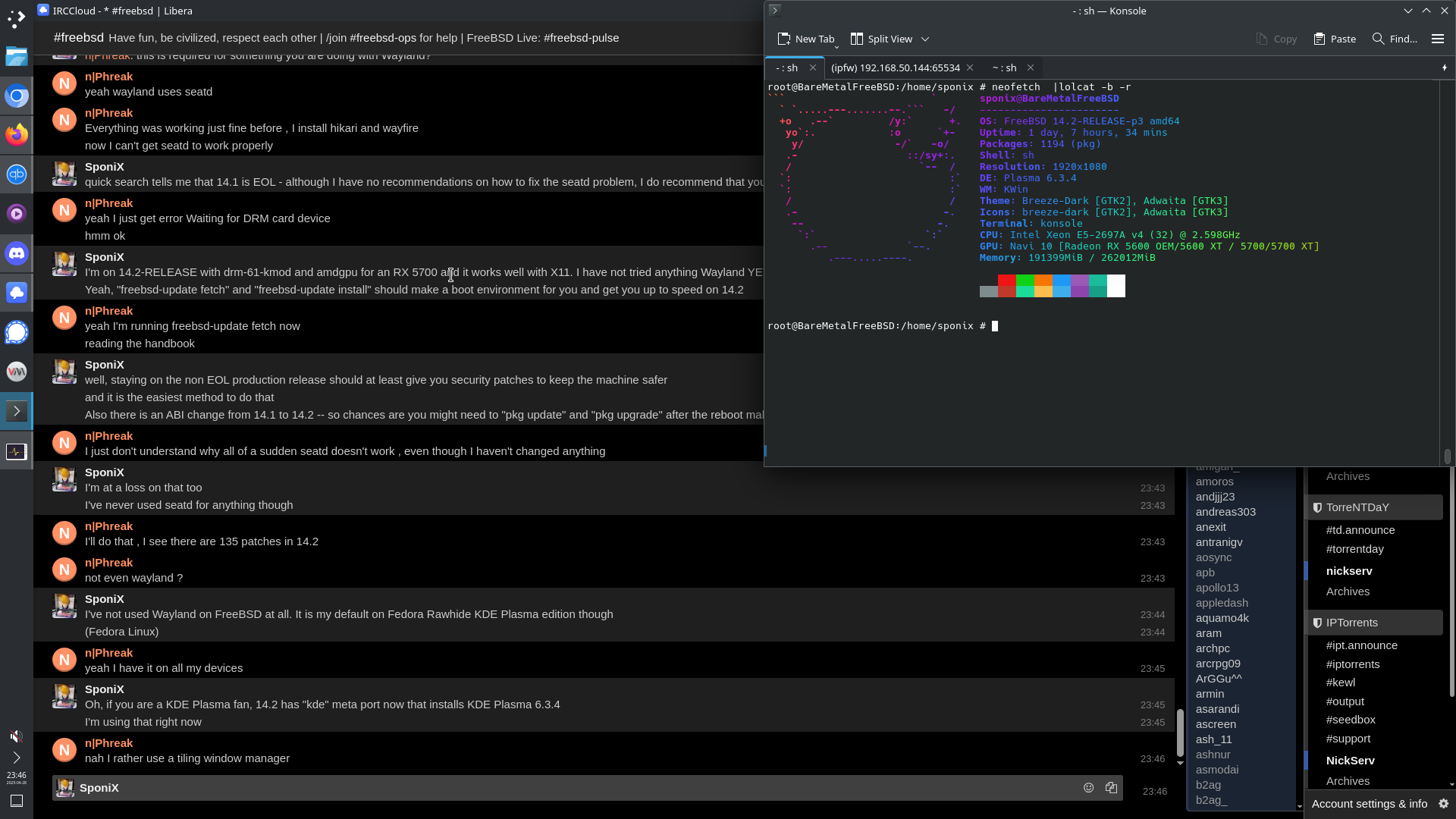Click the Konsole window title icon
Viewport: 1456px width, 819px height.
click(775, 10)
